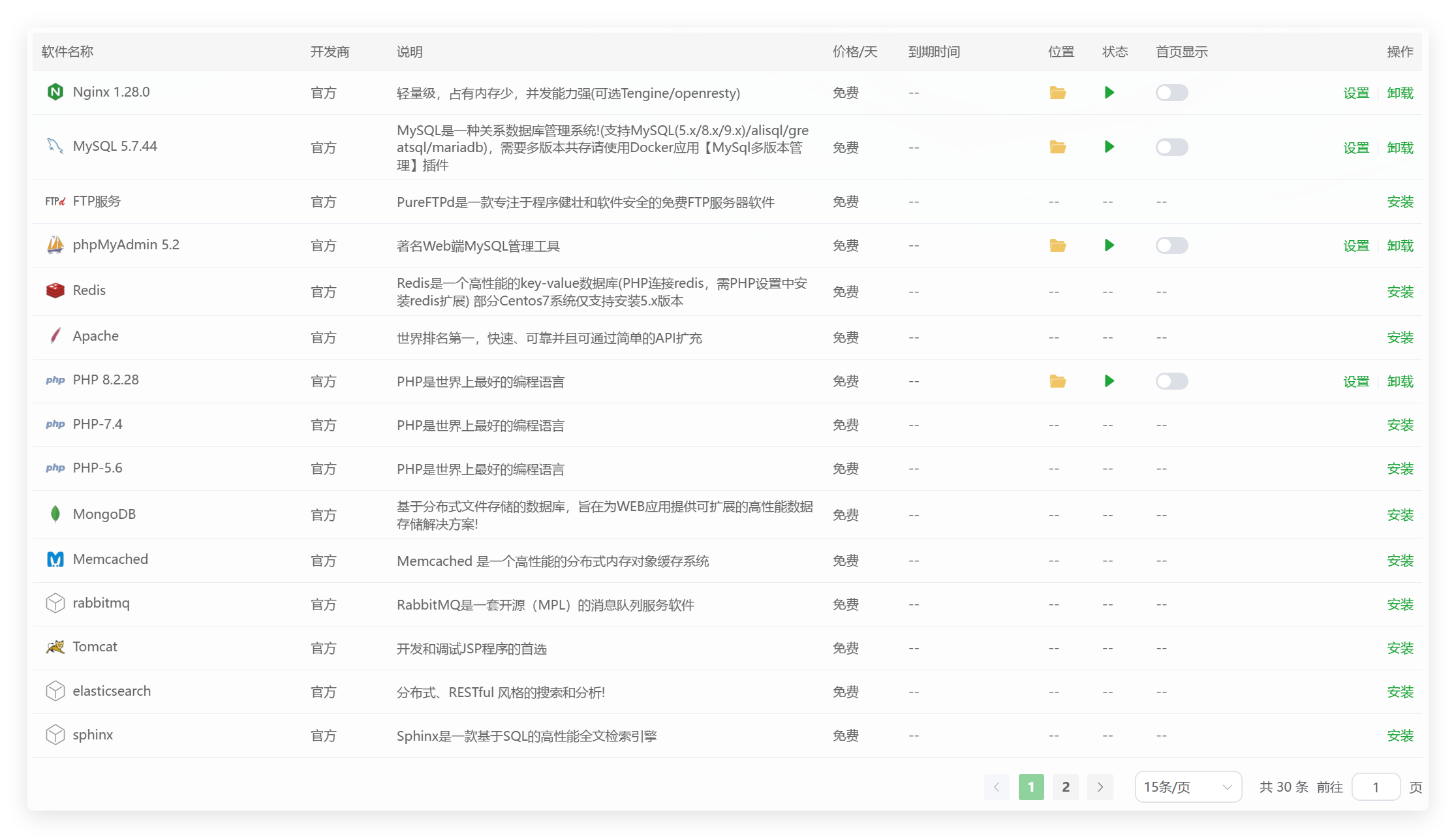Install sphinx via 安装 link
This screenshot has width=1456, height=838.
(x=1400, y=736)
